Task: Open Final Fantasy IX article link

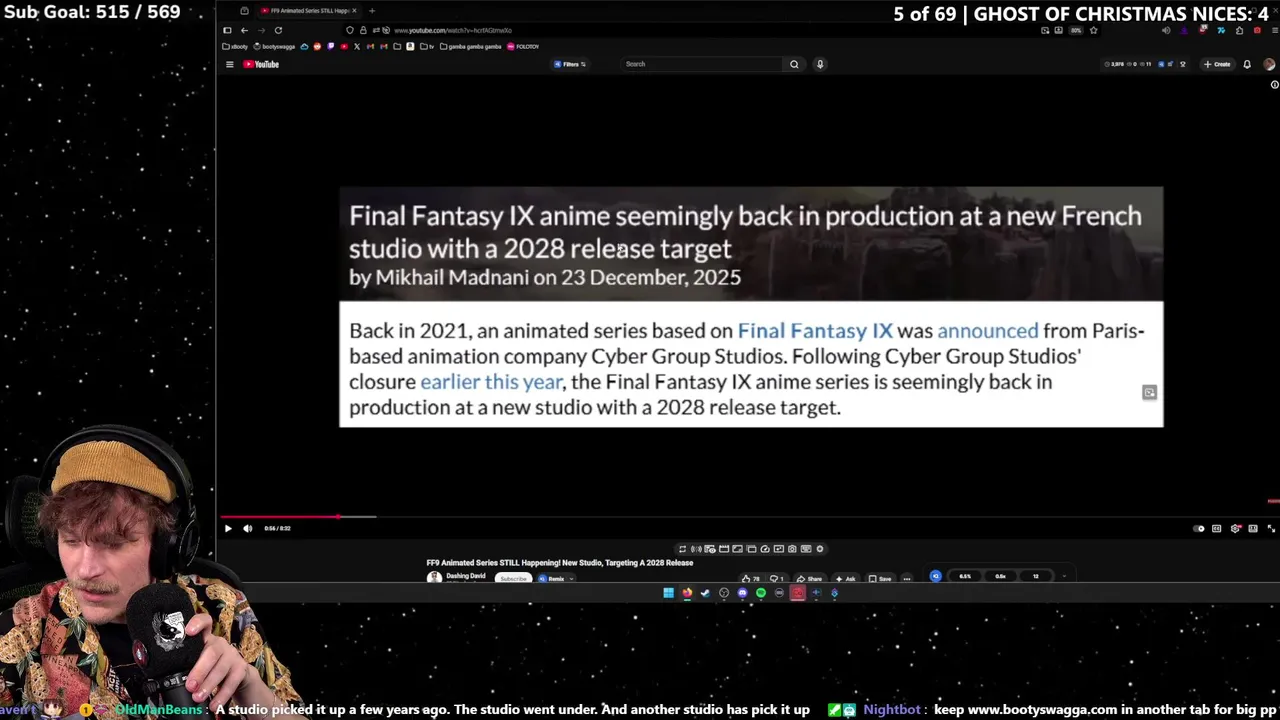Action: pos(815,331)
